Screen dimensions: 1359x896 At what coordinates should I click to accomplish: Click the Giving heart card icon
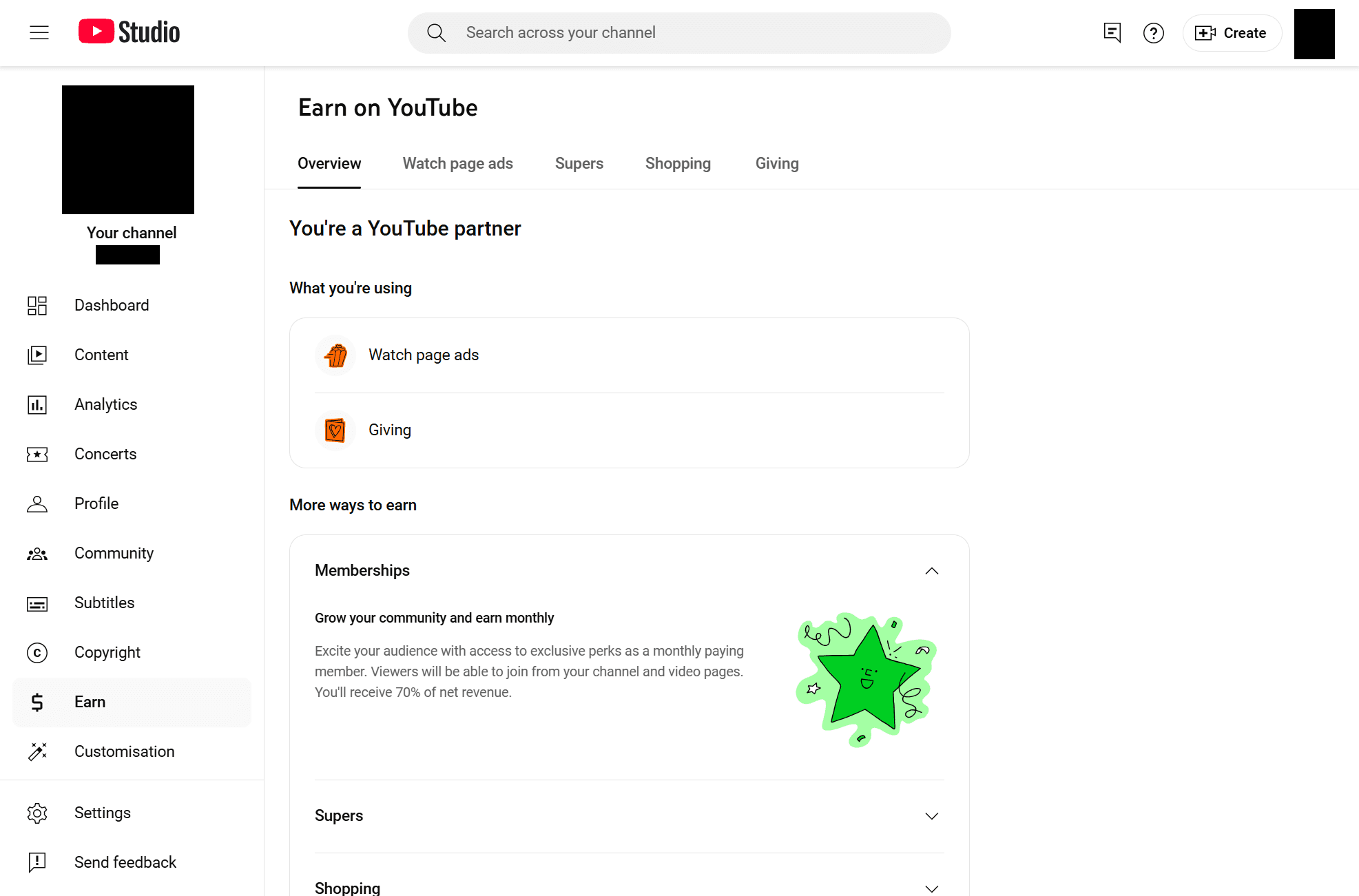coord(335,430)
